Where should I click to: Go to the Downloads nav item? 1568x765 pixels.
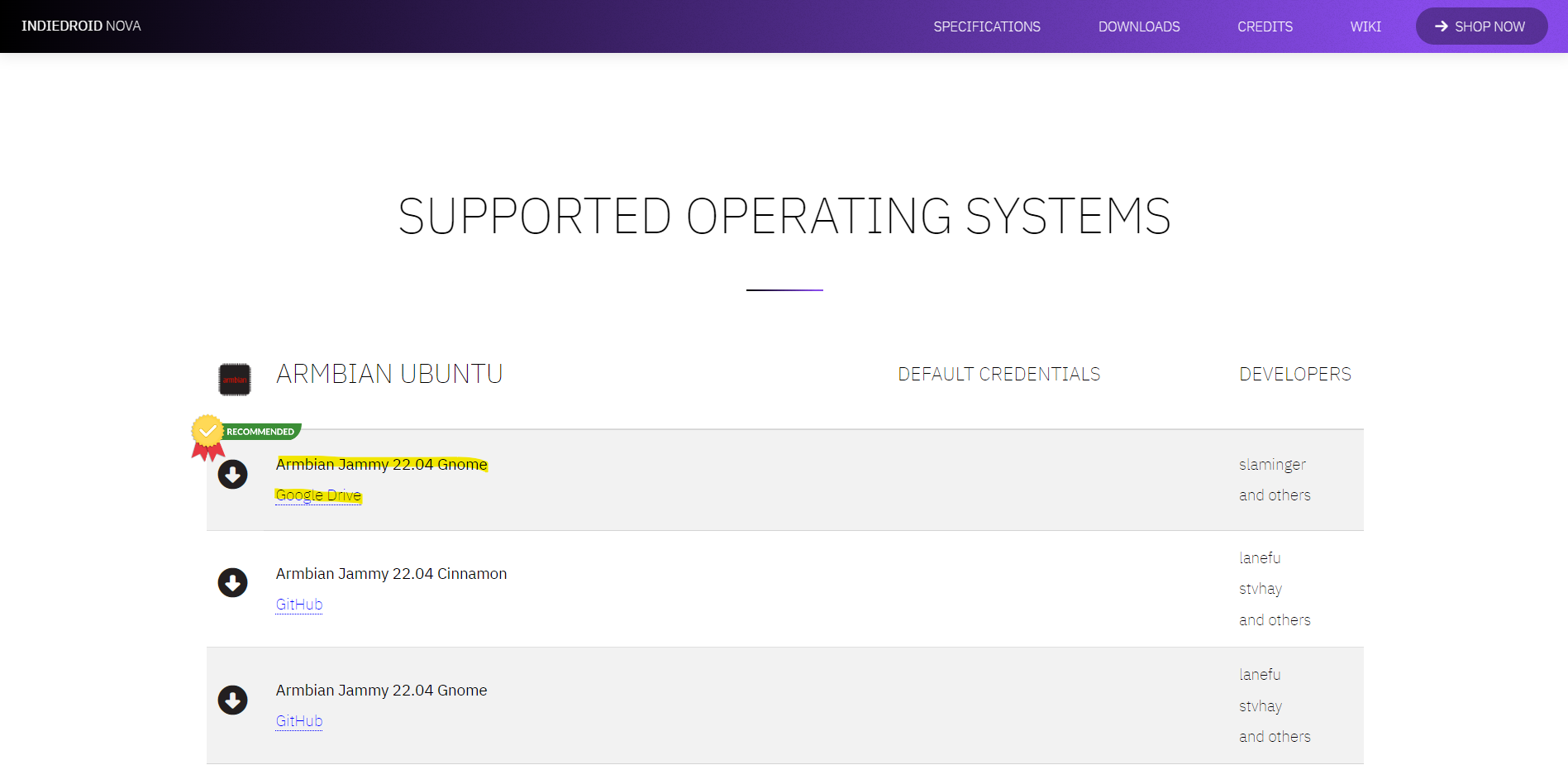click(x=1139, y=26)
